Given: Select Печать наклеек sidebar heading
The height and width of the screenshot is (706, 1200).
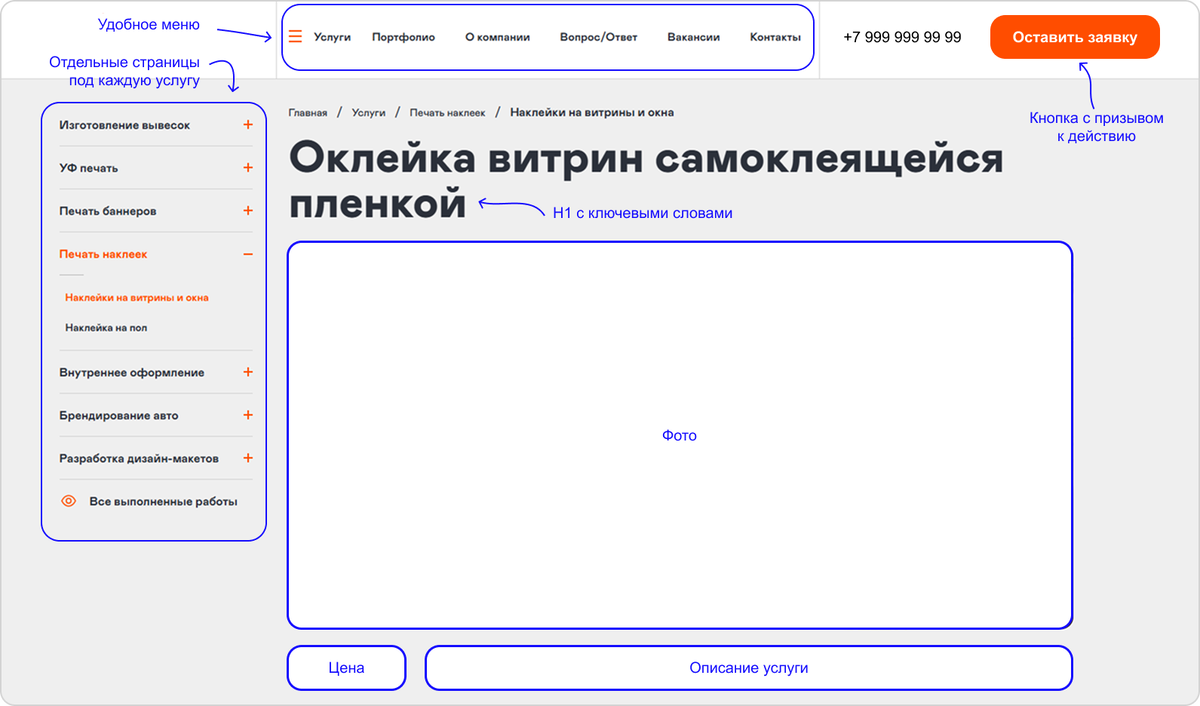Looking at the screenshot, I should click(x=103, y=254).
